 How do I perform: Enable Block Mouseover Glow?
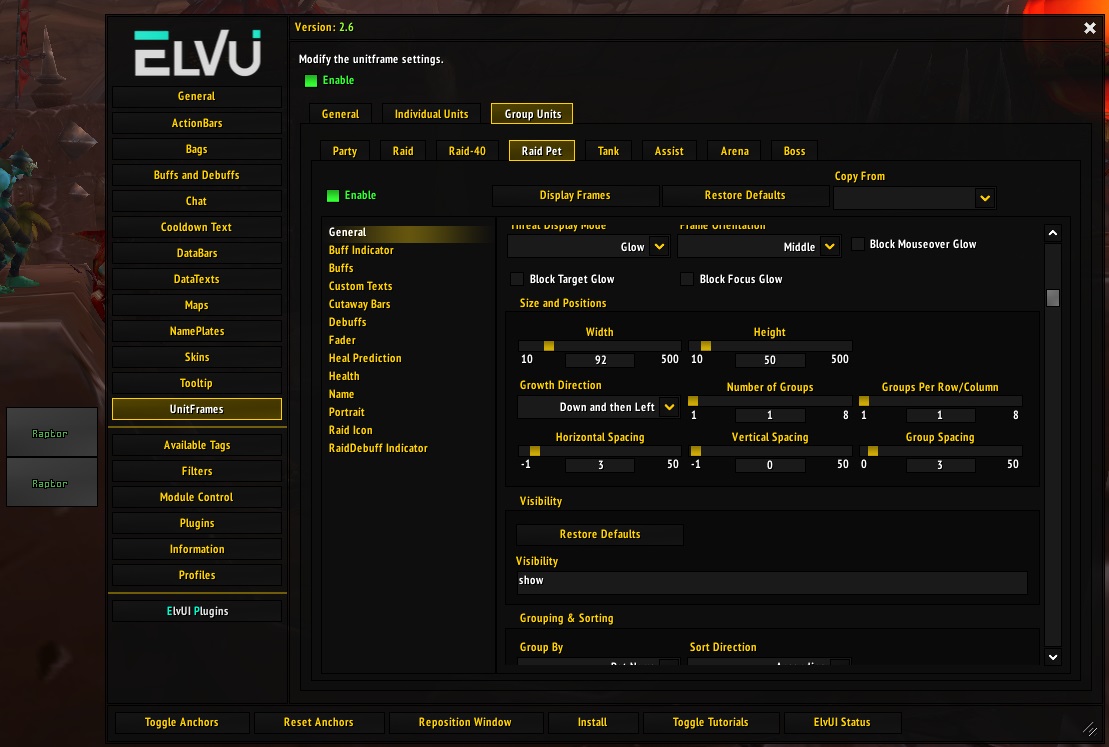pos(857,243)
